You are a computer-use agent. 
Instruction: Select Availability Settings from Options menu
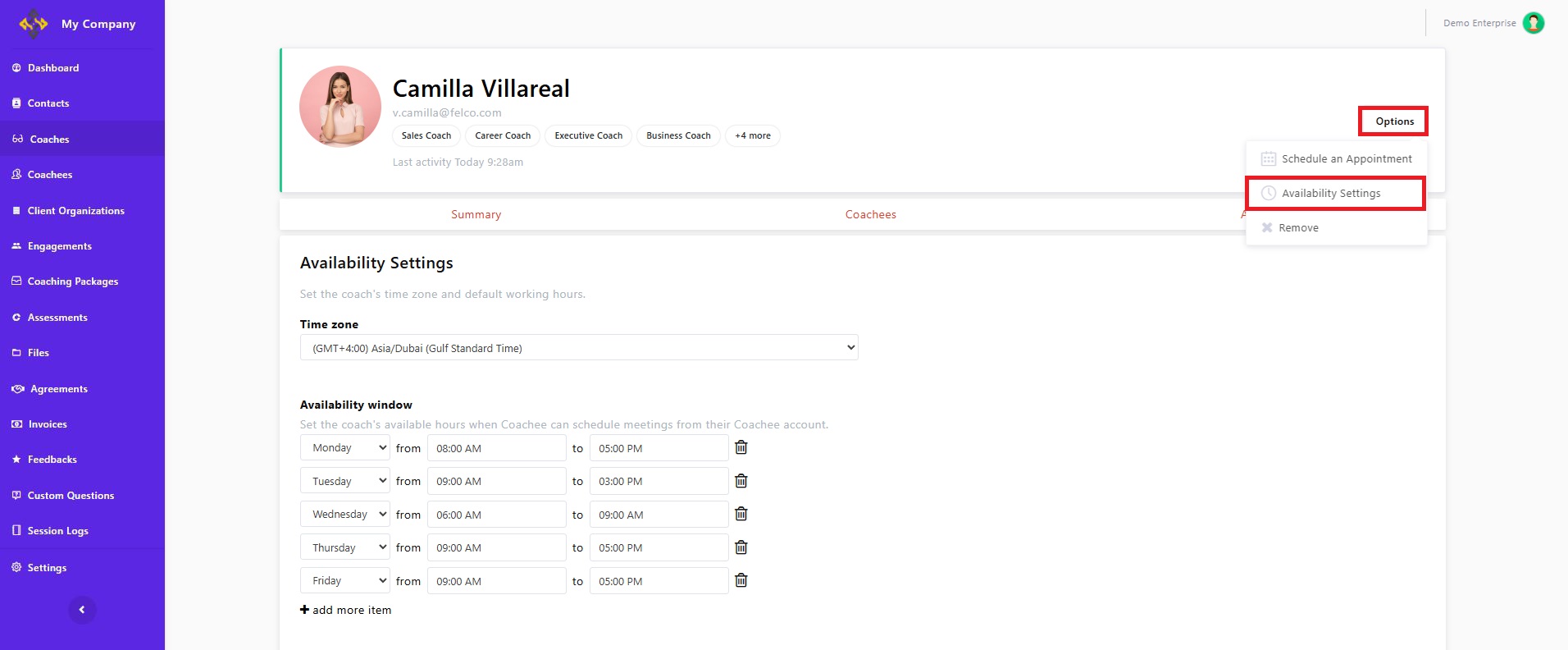click(1330, 194)
